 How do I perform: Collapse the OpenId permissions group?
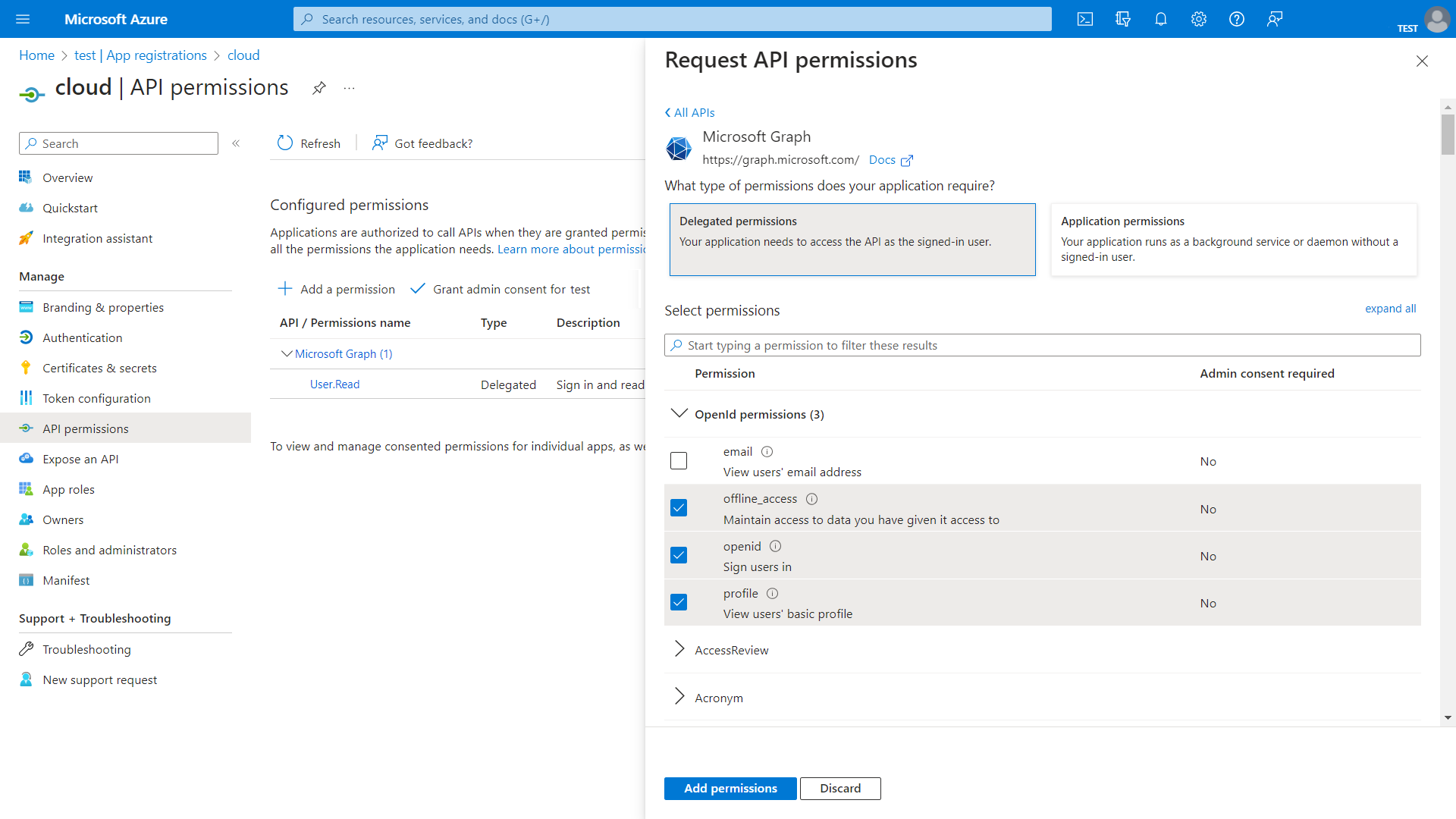point(679,414)
